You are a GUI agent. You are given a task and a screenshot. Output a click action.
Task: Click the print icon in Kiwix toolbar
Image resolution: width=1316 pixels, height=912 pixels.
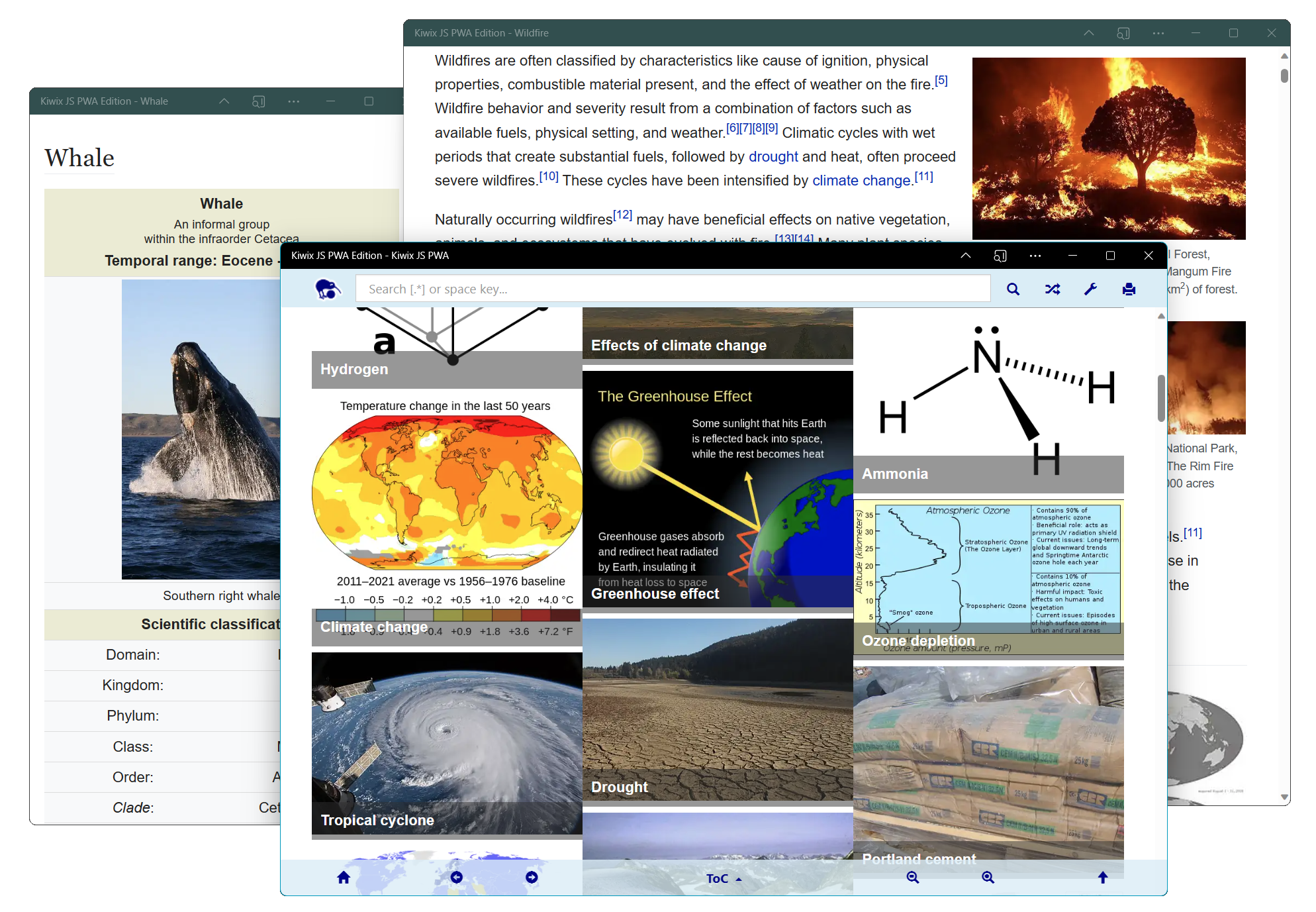coord(1129,289)
